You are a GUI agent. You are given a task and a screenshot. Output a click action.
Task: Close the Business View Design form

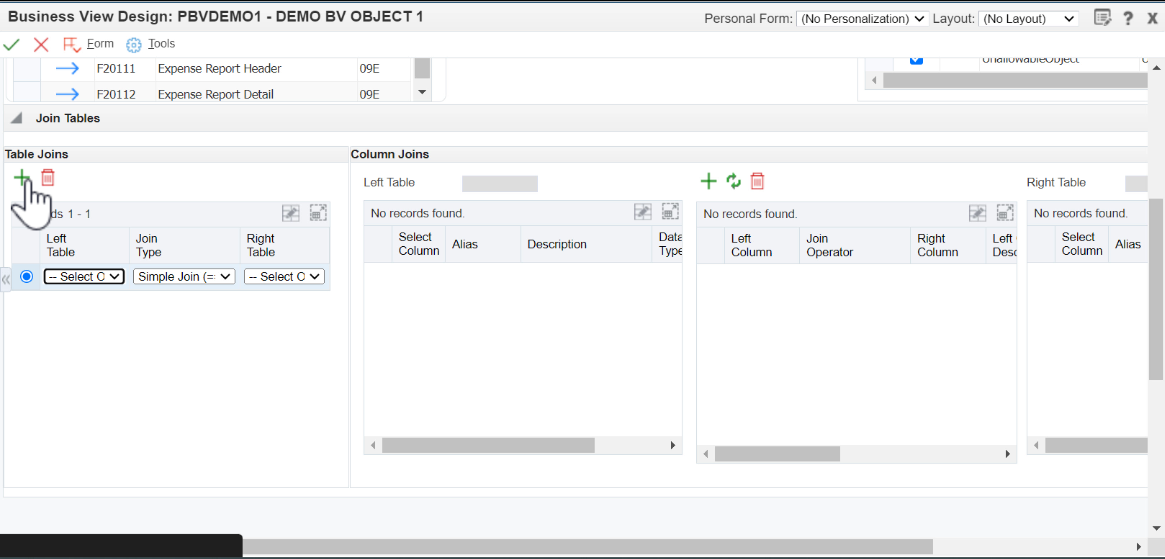pos(1152,18)
